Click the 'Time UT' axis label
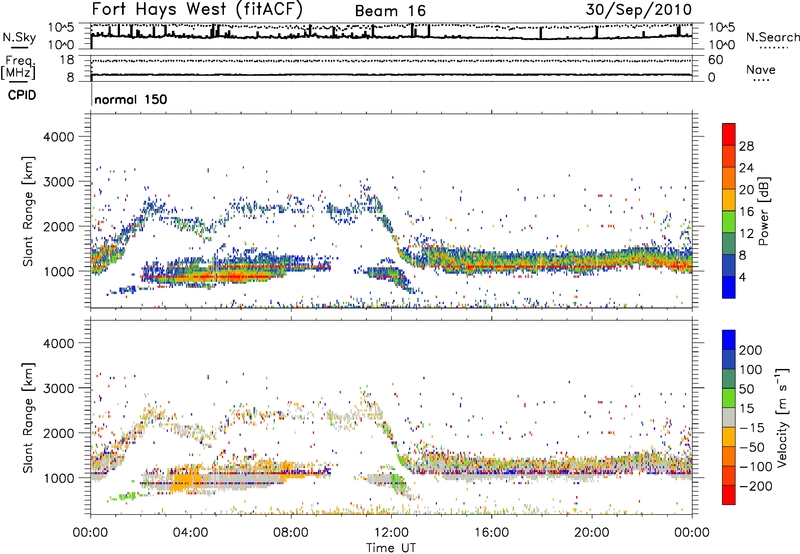 coord(391,548)
